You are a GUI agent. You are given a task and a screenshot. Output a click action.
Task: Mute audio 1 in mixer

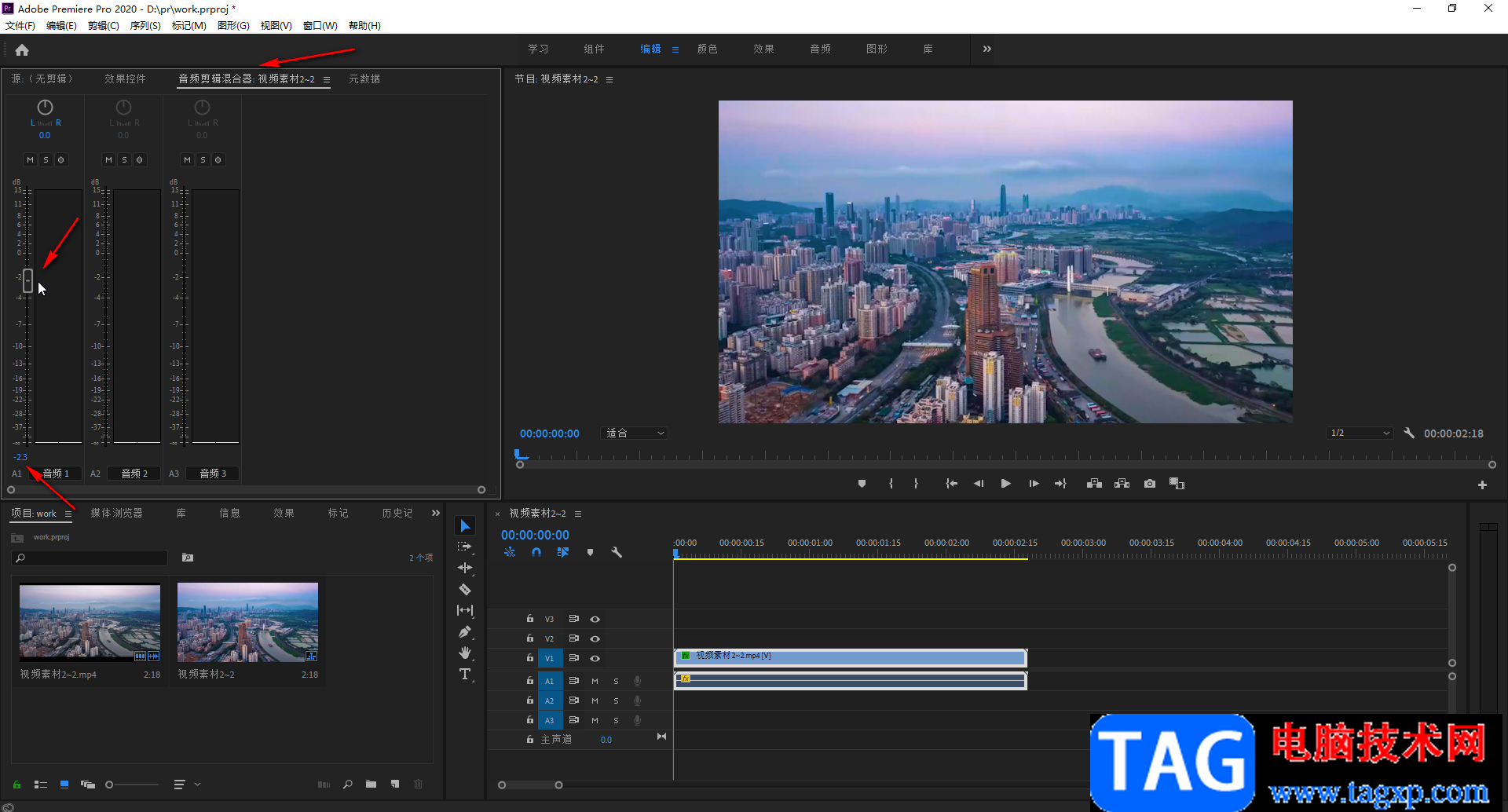[30, 160]
